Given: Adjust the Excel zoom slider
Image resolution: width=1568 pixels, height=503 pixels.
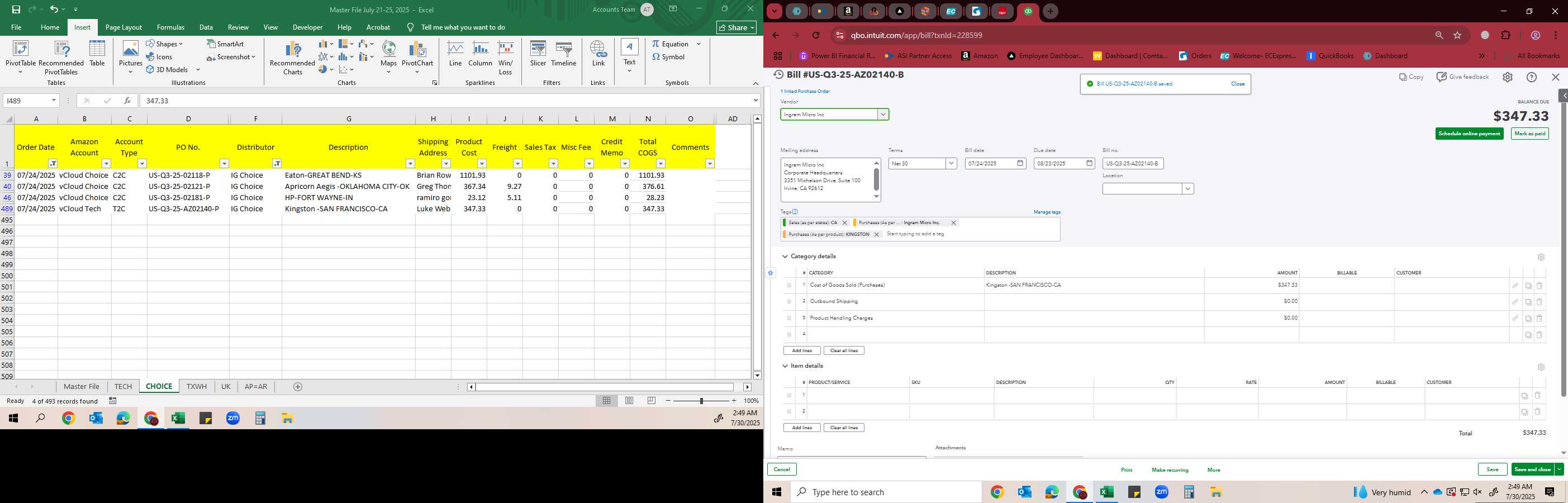Looking at the screenshot, I should point(701,401).
